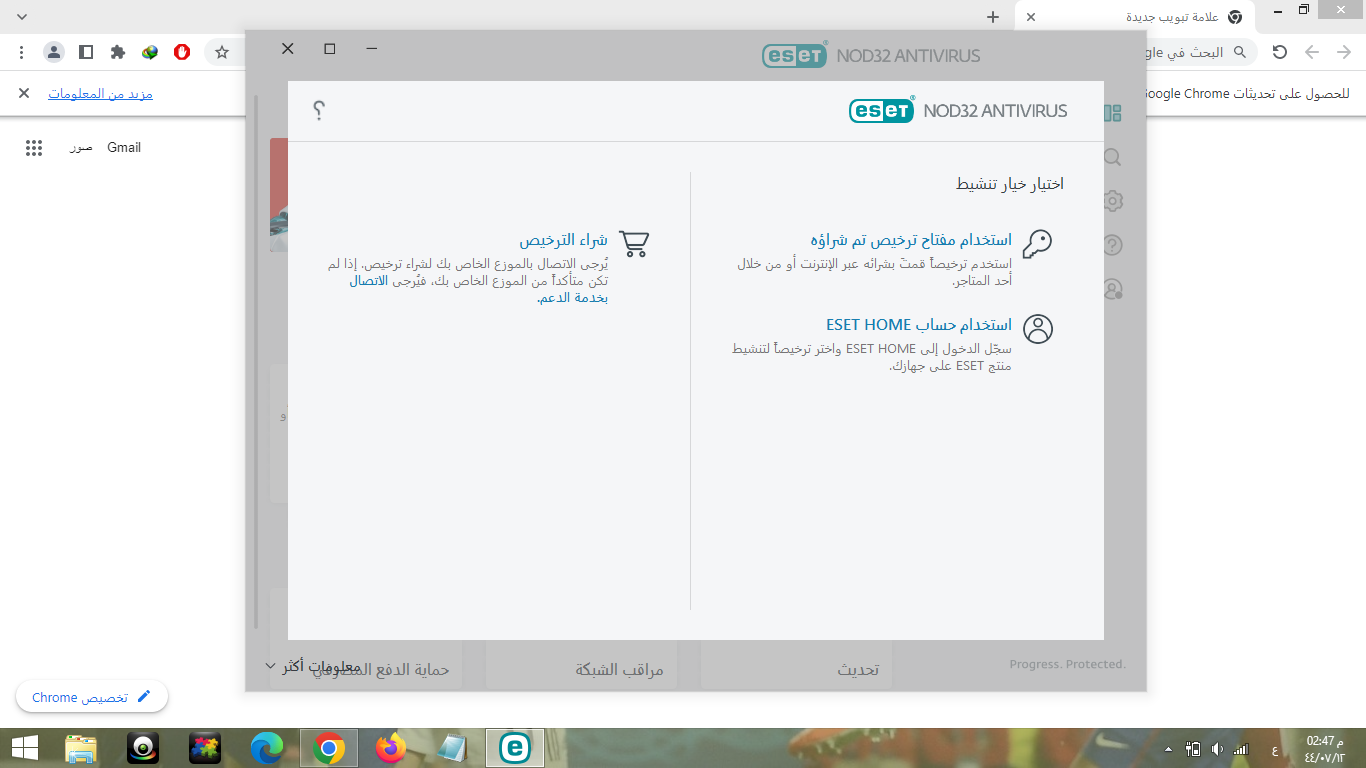This screenshot has height=768, width=1366.
Task: Reload the Chrome page
Action: click(x=1280, y=52)
